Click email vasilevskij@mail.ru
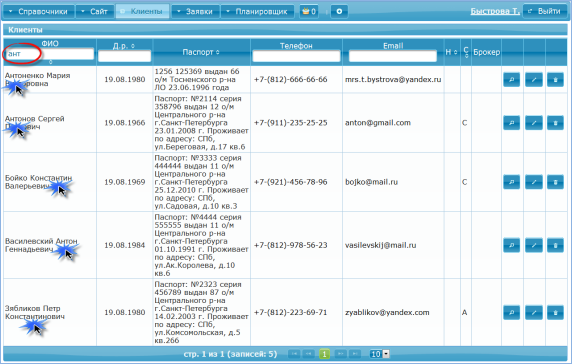This screenshot has width=572, height=364. [x=380, y=245]
